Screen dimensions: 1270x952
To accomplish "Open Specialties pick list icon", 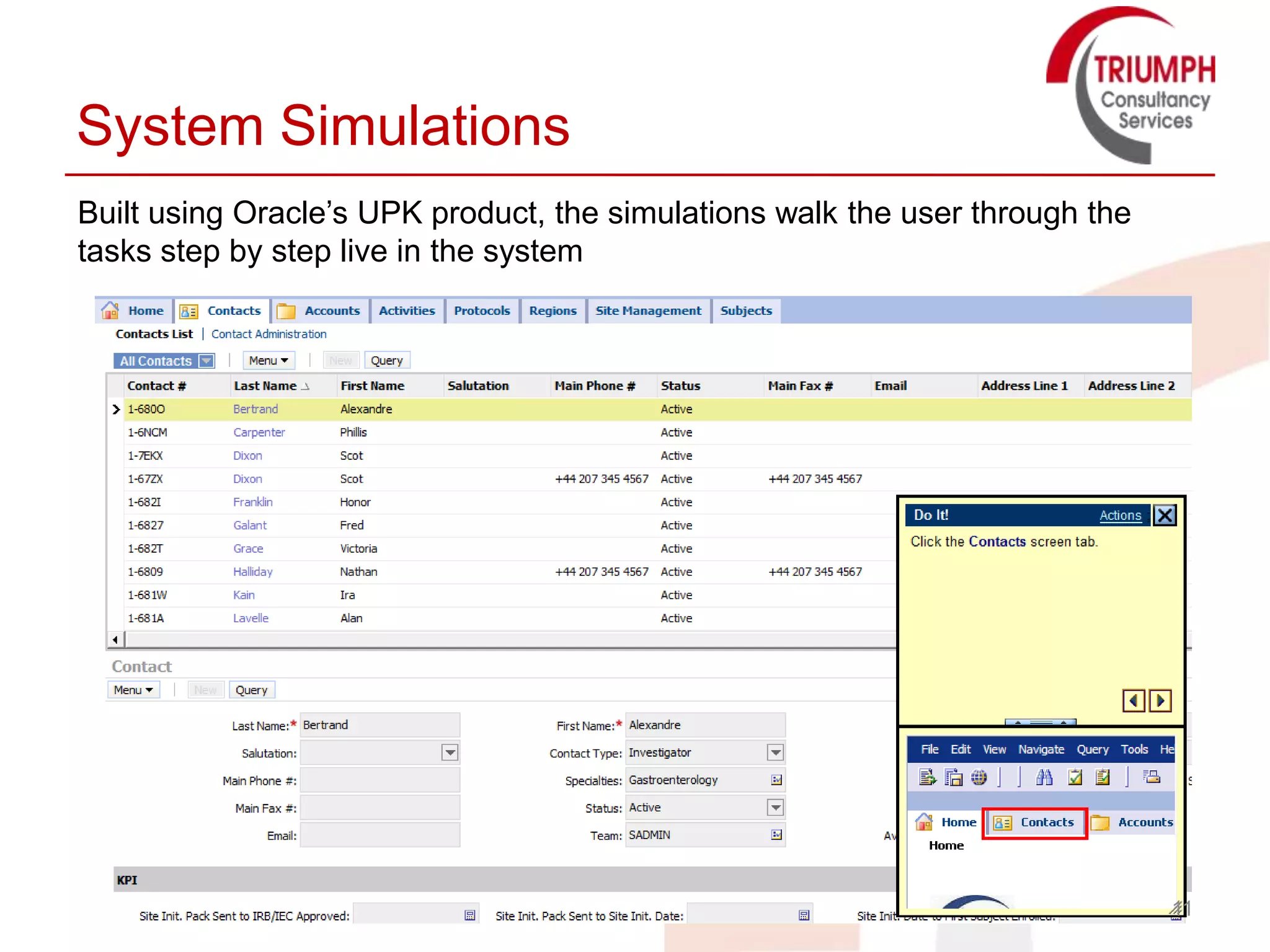I will pyautogui.click(x=776, y=780).
